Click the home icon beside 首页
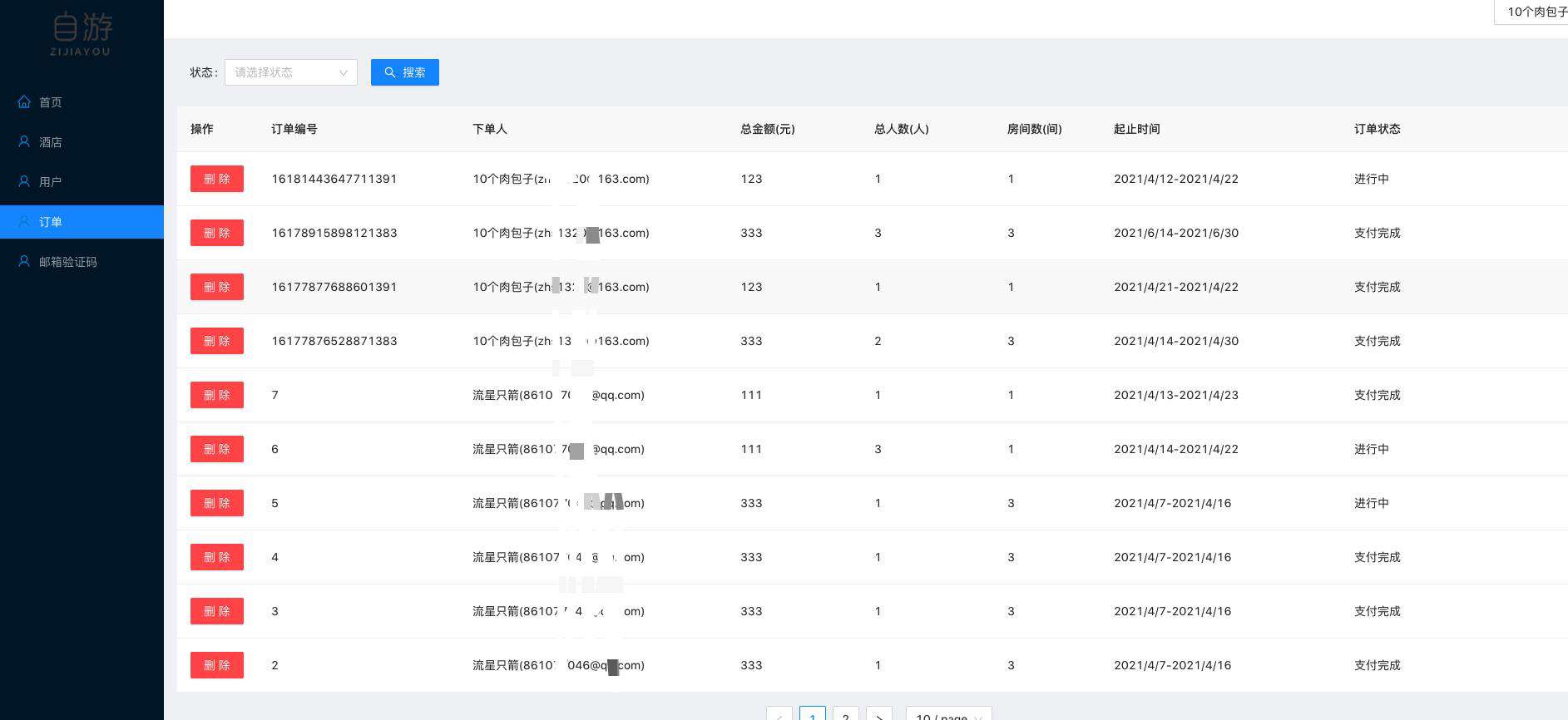This screenshot has height=720, width=1568. tap(24, 102)
